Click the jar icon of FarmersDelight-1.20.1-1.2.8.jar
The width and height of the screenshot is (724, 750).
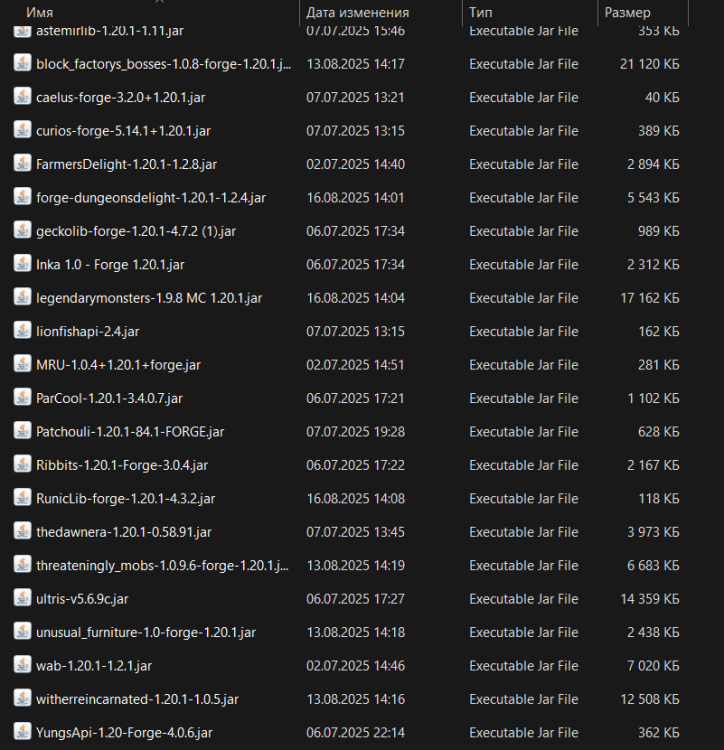22,163
